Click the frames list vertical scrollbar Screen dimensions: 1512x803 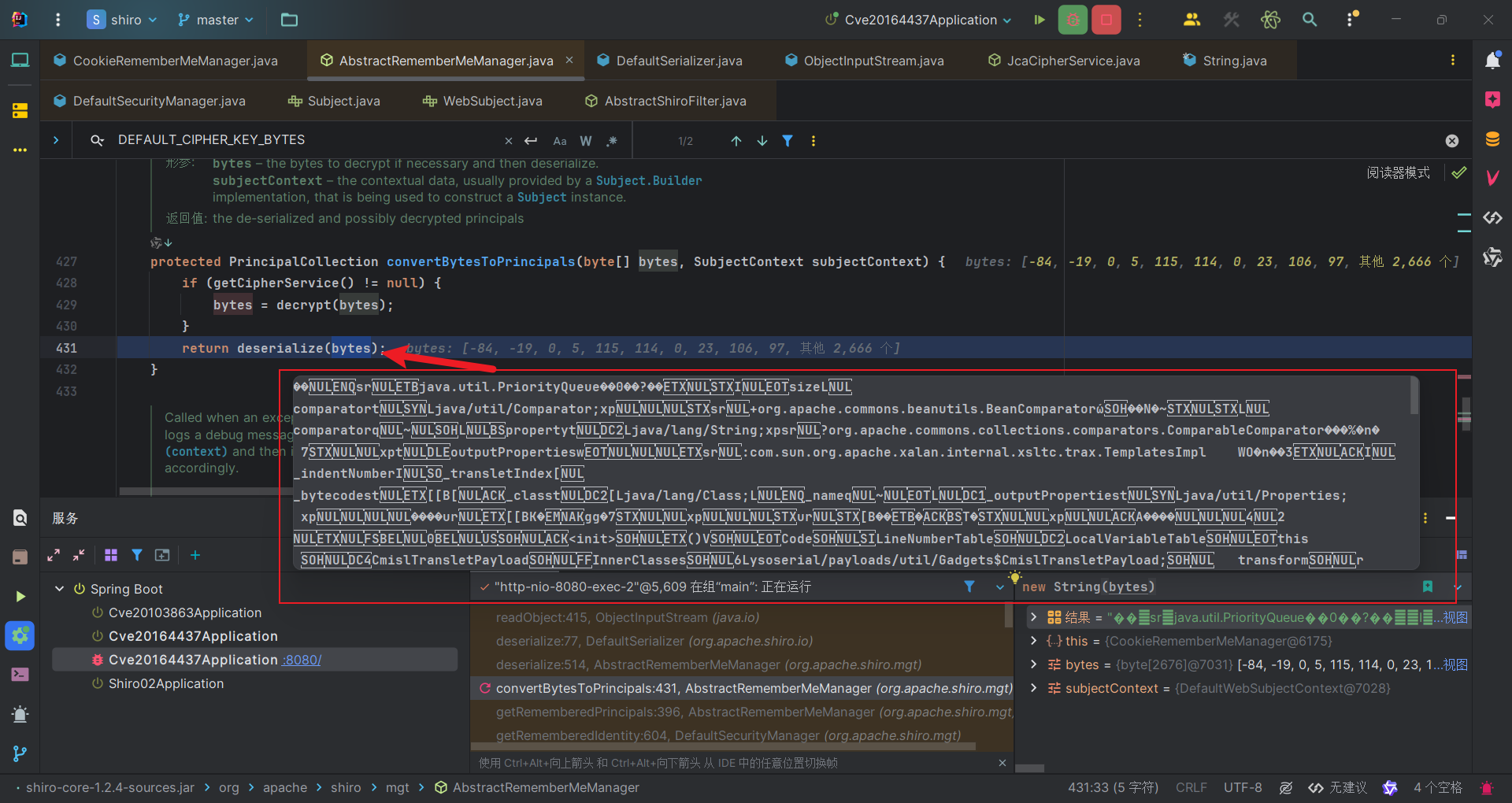(x=1008, y=616)
